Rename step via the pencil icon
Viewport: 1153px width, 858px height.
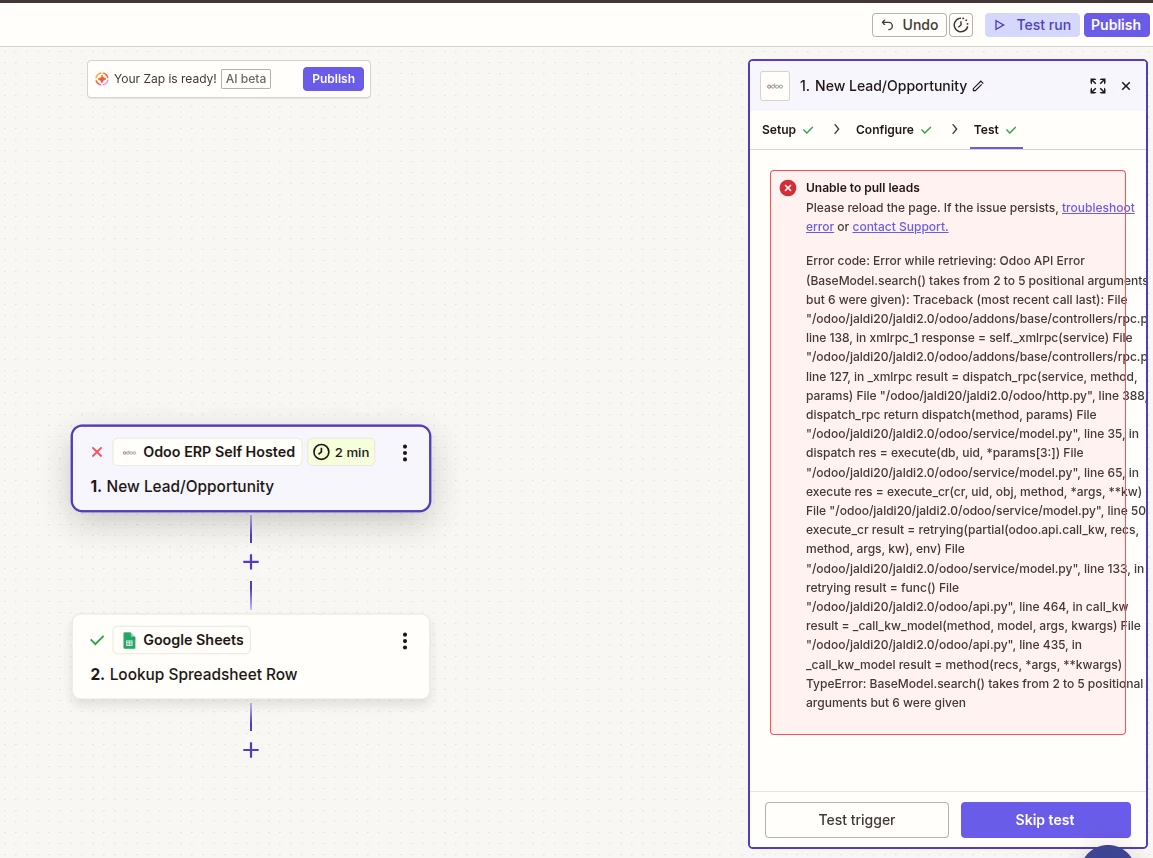click(x=978, y=86)
